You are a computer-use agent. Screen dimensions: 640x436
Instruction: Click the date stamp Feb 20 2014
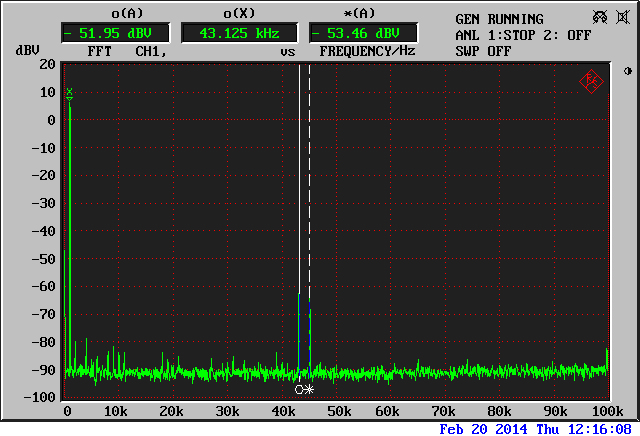pyautogui.click(x=483, y=429)
